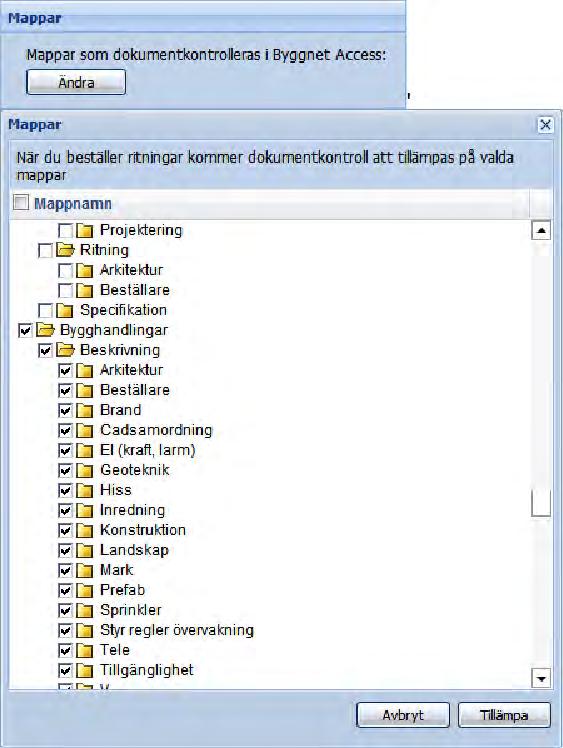Click the Sprinkler folder icon

coord(84,611)
